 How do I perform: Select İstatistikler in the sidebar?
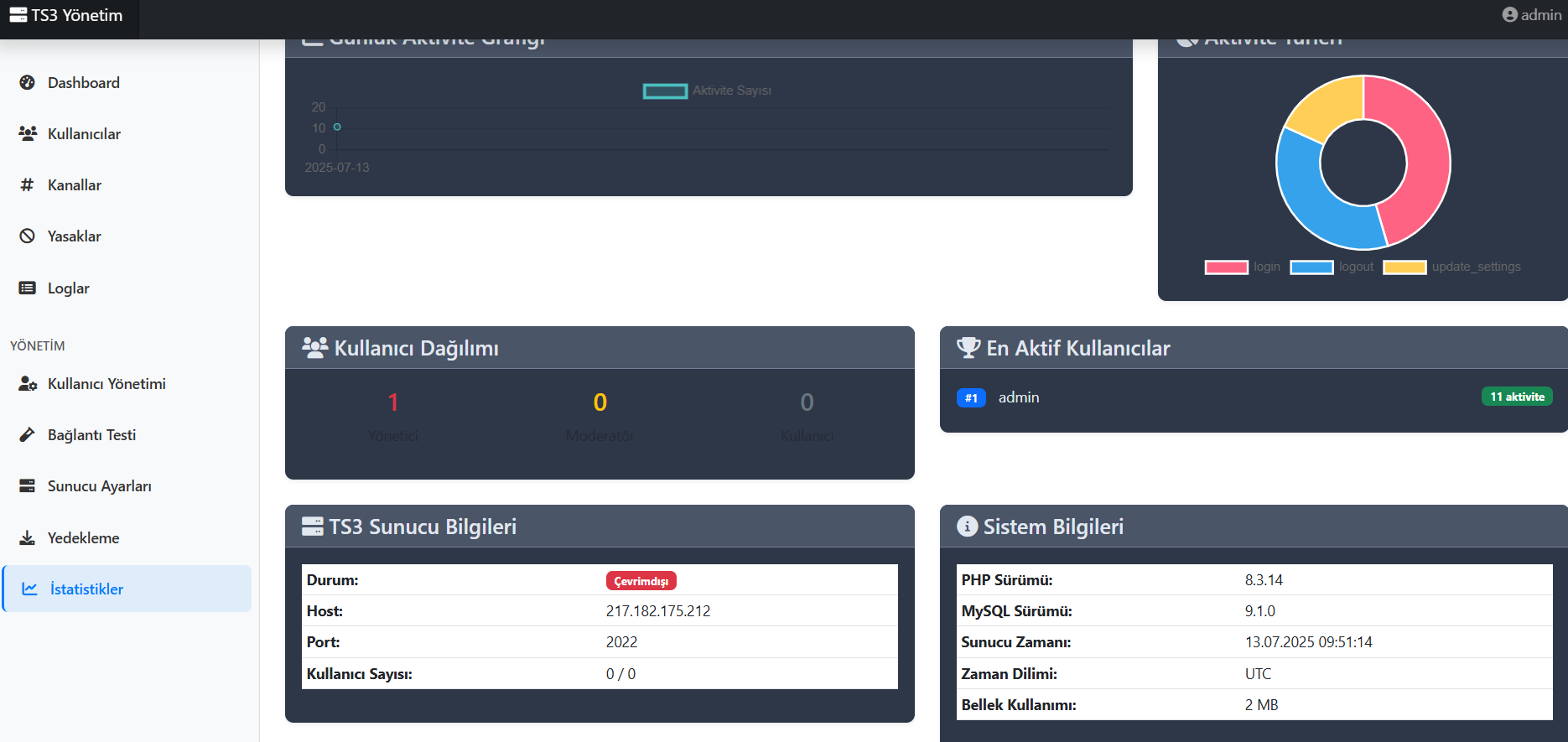(127, 589)
